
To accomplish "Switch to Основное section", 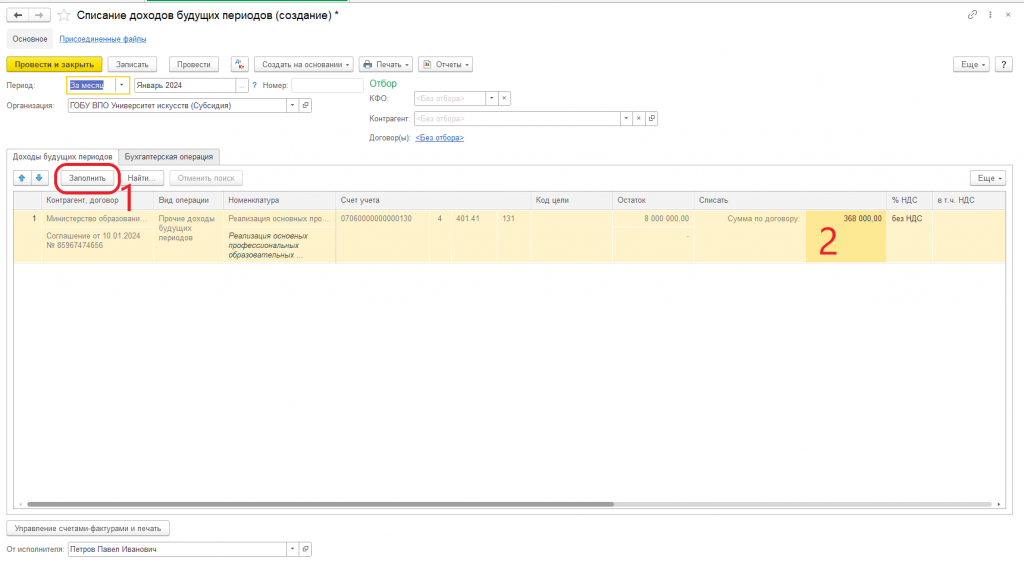I will 30,39.
